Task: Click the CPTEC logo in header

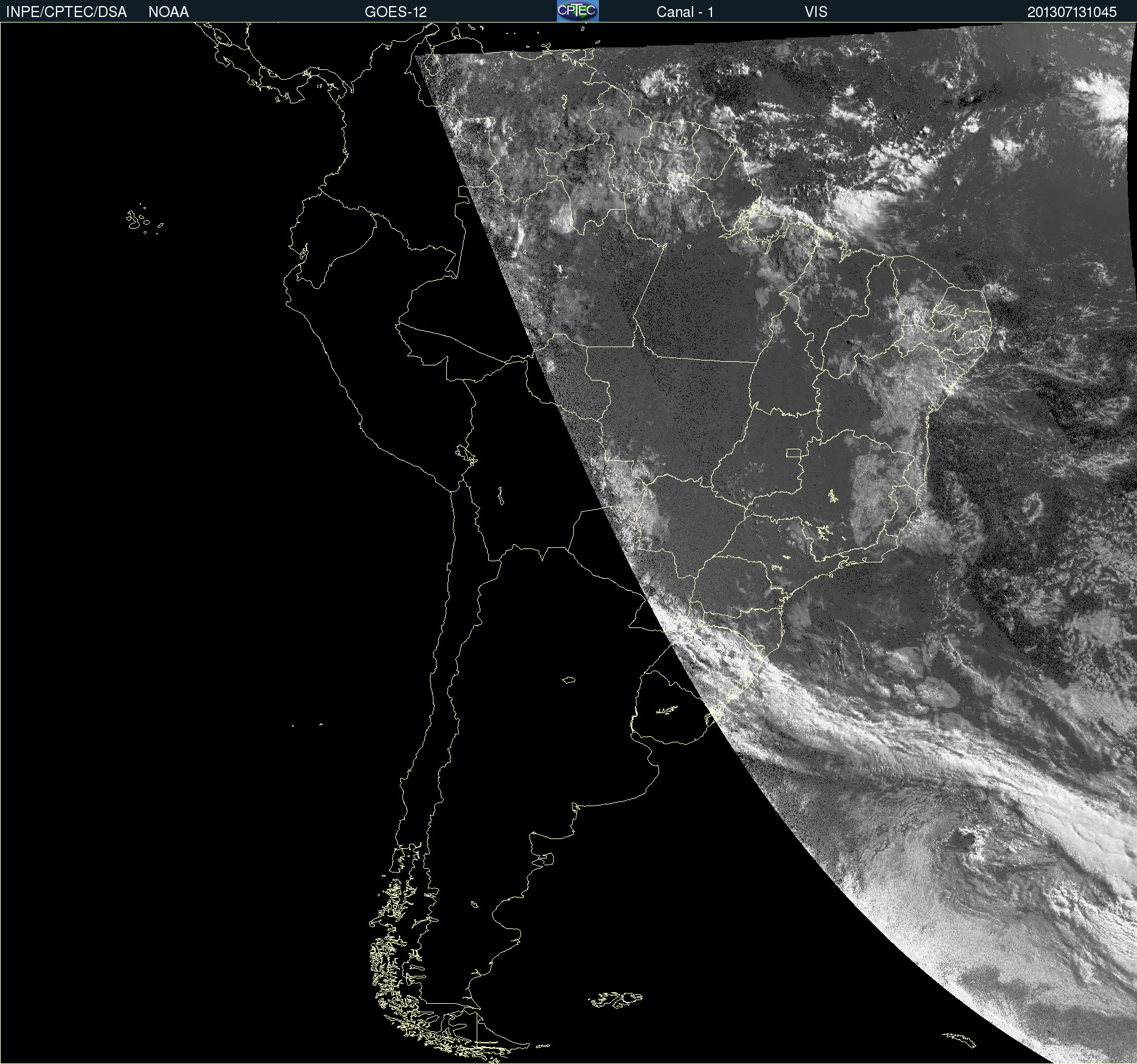Action: [578, 11]
